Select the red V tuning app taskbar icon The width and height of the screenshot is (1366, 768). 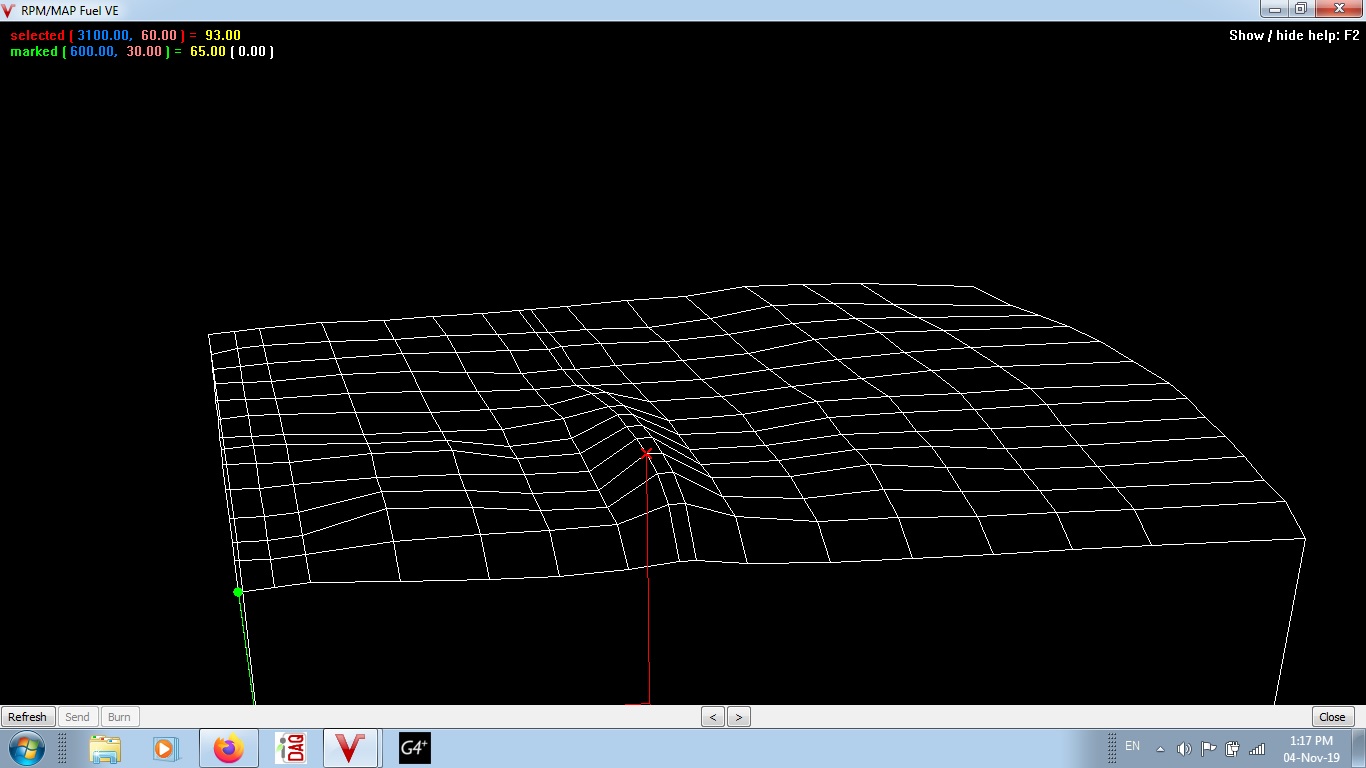(x=349, y=748)
